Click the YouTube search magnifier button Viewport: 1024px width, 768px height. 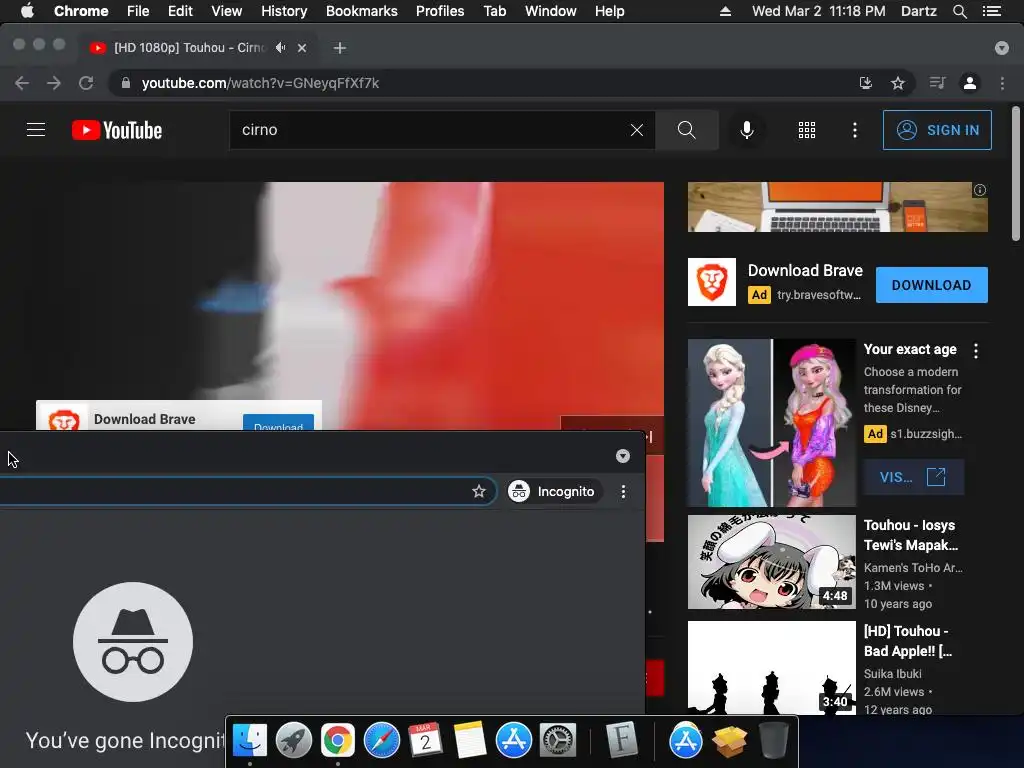[686, 130]
